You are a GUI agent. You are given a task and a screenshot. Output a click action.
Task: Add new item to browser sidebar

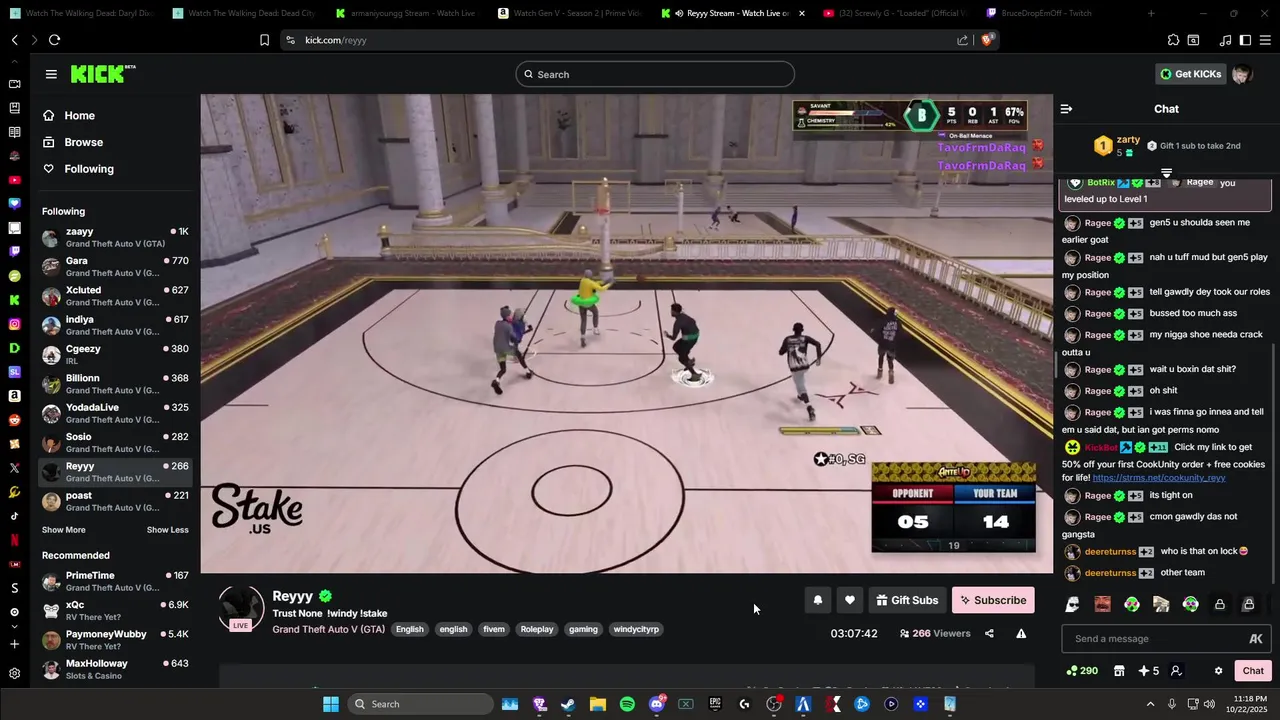click(x=14, y=645)
